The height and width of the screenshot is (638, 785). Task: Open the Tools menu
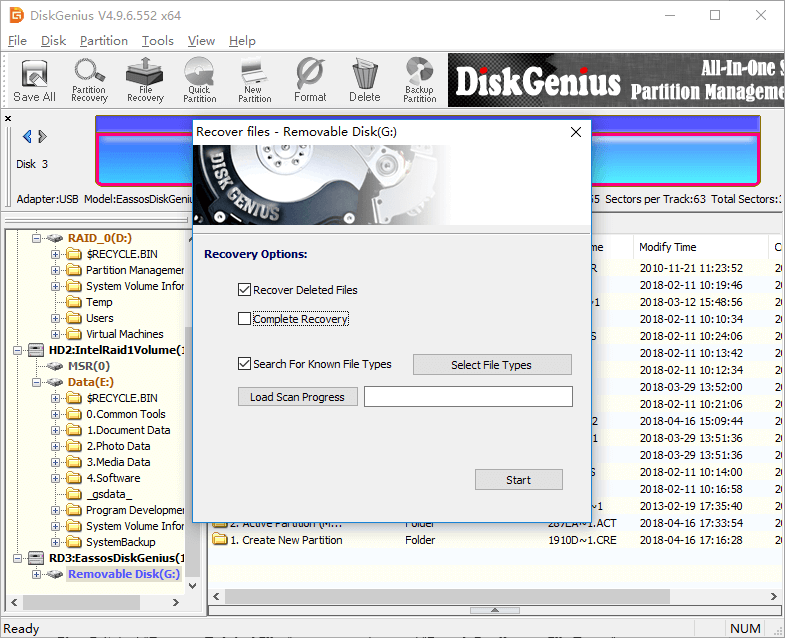(157, 41)
